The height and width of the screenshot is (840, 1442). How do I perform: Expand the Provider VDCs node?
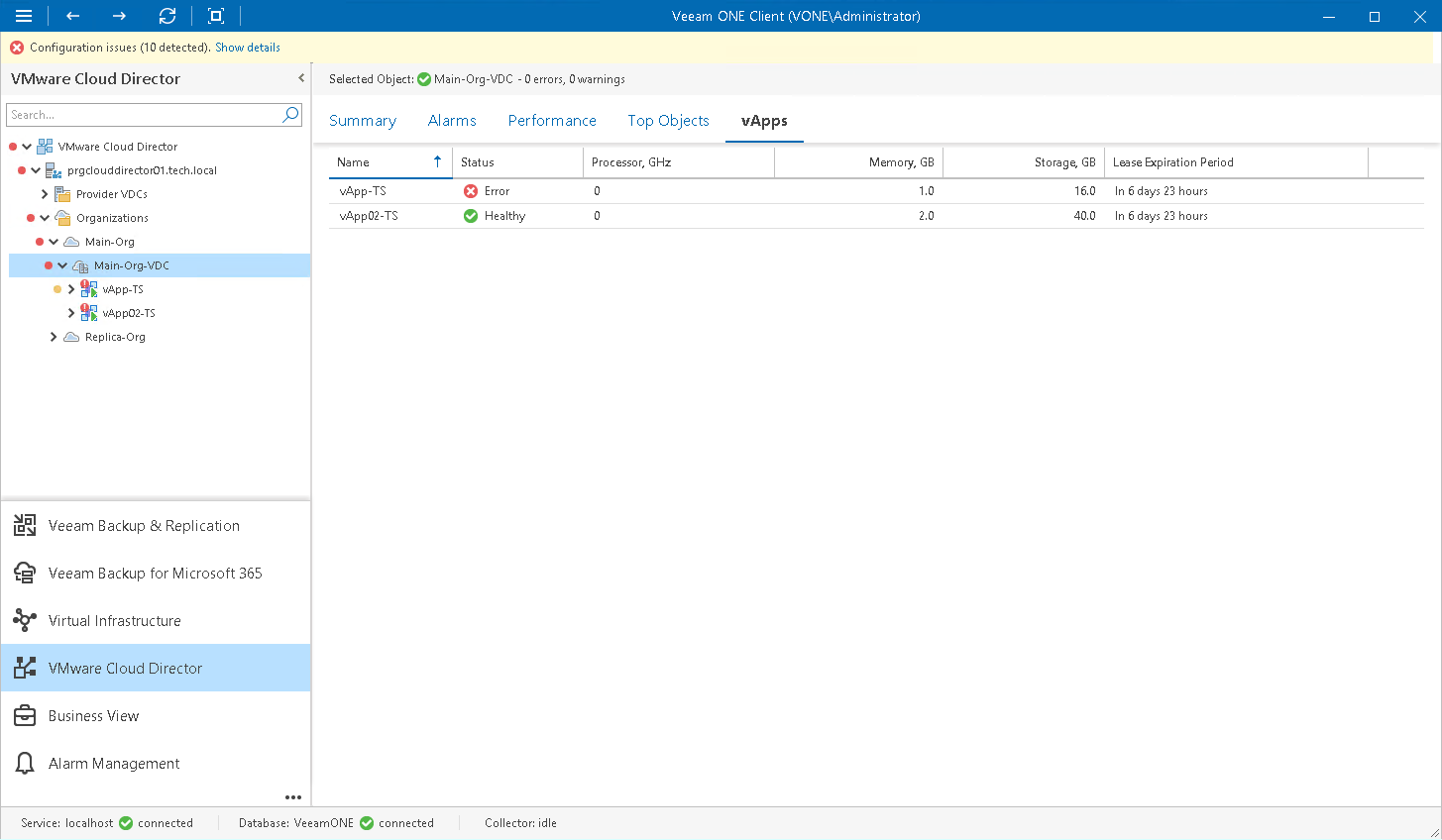coord(45,194)
